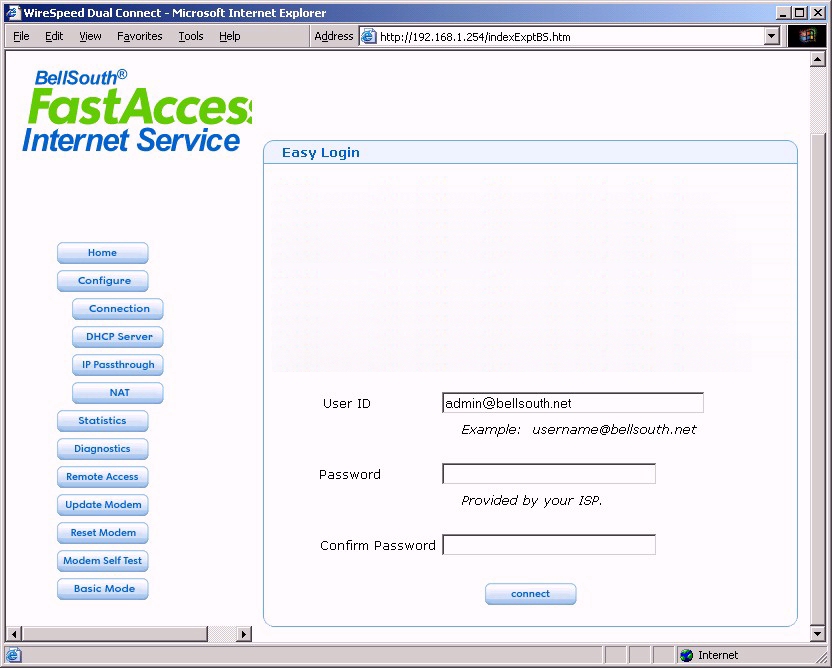This screenshot has width=832, height=668.
Task: Click the horizontal scrollbar left arrow
Action: tap(14, 634)
